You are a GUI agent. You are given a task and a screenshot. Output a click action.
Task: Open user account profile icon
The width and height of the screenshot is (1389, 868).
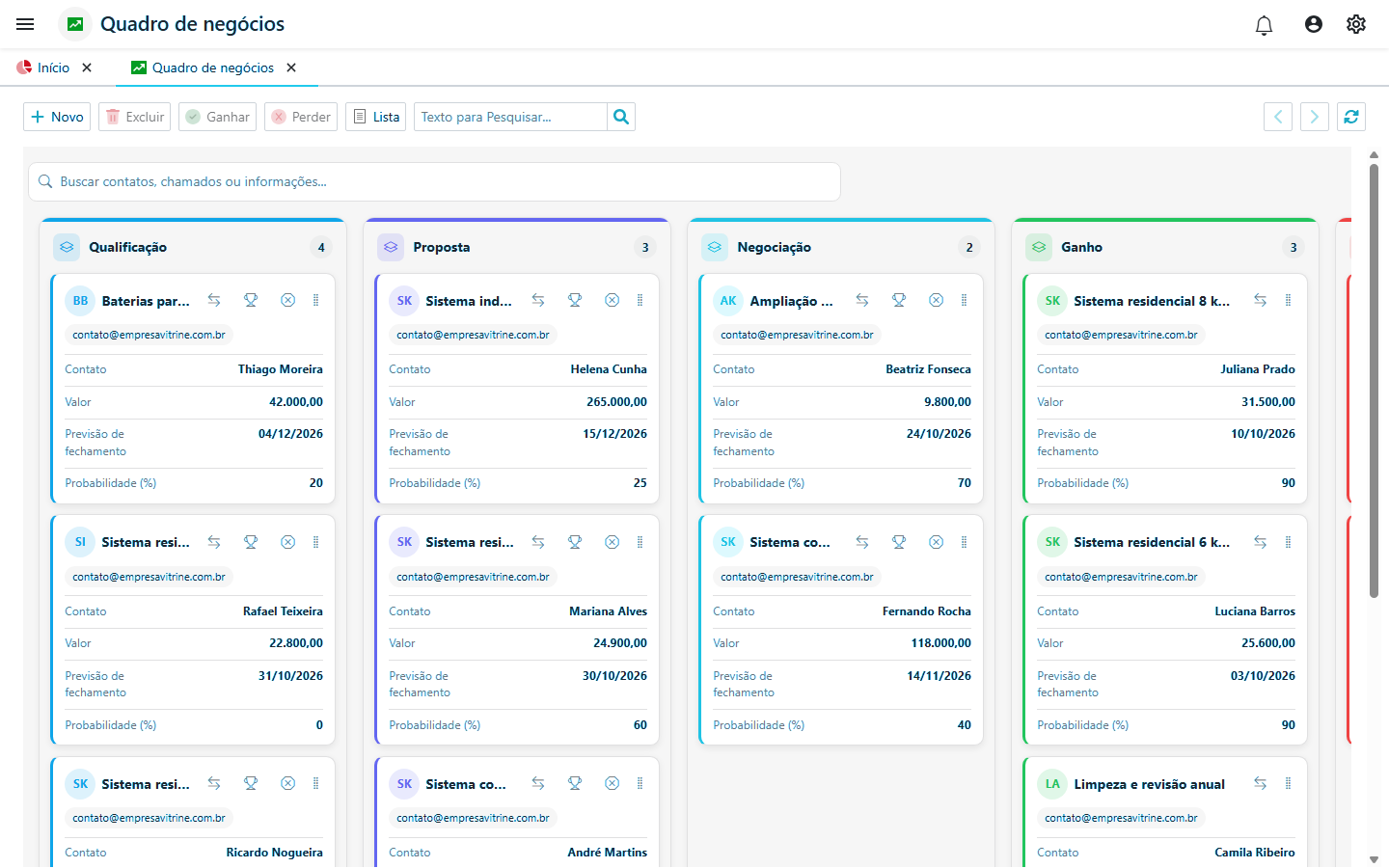point(1314,24)
